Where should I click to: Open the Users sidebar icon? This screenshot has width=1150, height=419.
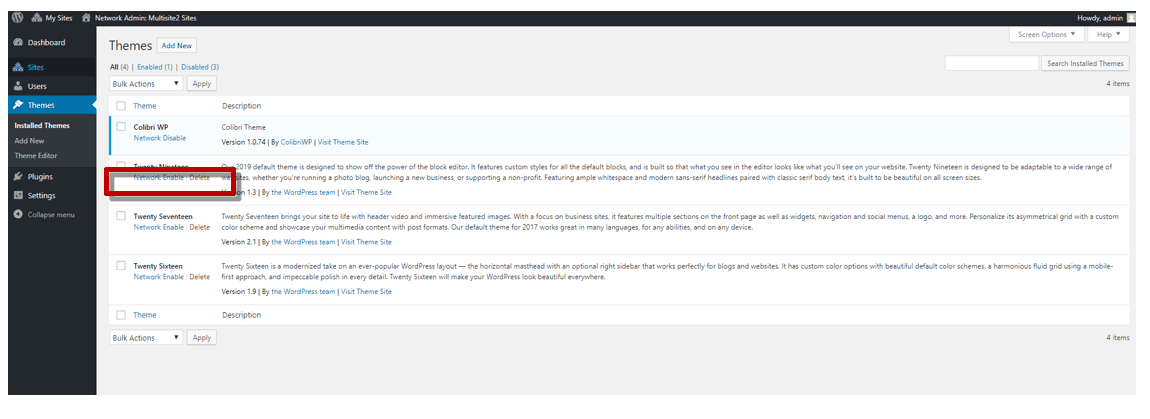18,86
